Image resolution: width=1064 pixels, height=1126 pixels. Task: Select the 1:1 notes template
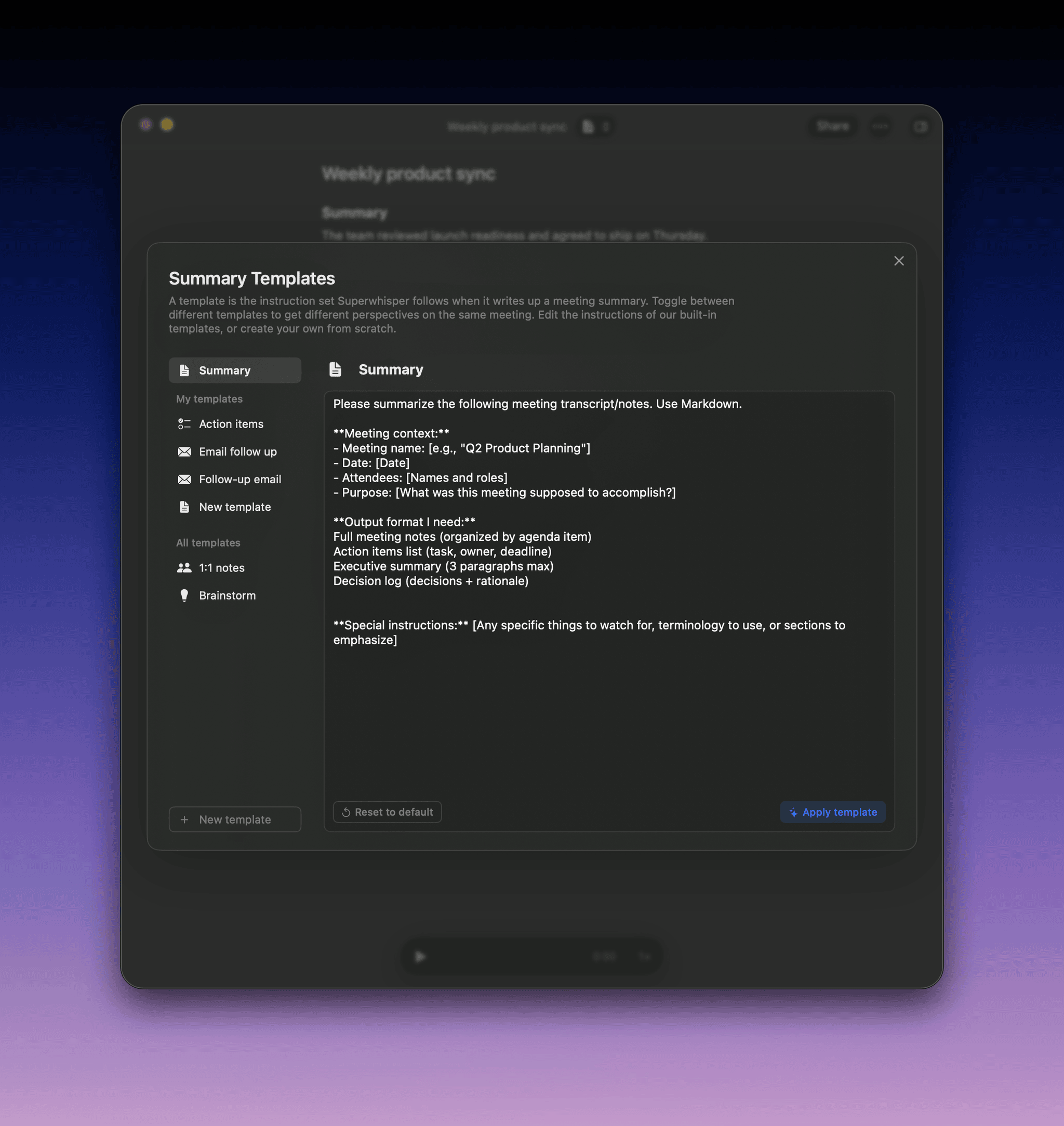point(235,568)
